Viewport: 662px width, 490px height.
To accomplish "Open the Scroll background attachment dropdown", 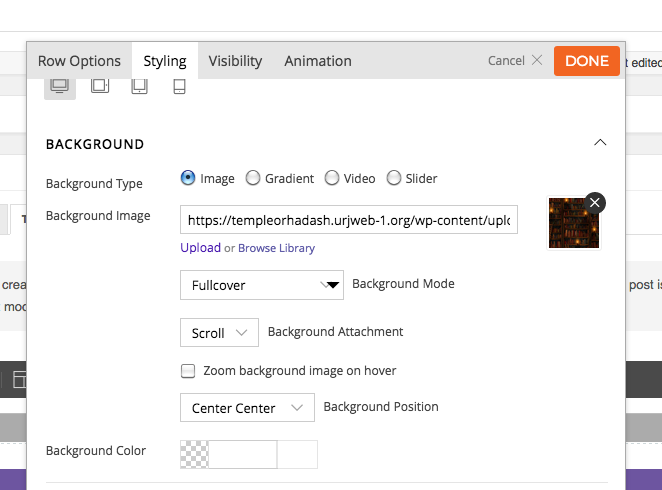I will pyautogui.click(x=218, y=333).
